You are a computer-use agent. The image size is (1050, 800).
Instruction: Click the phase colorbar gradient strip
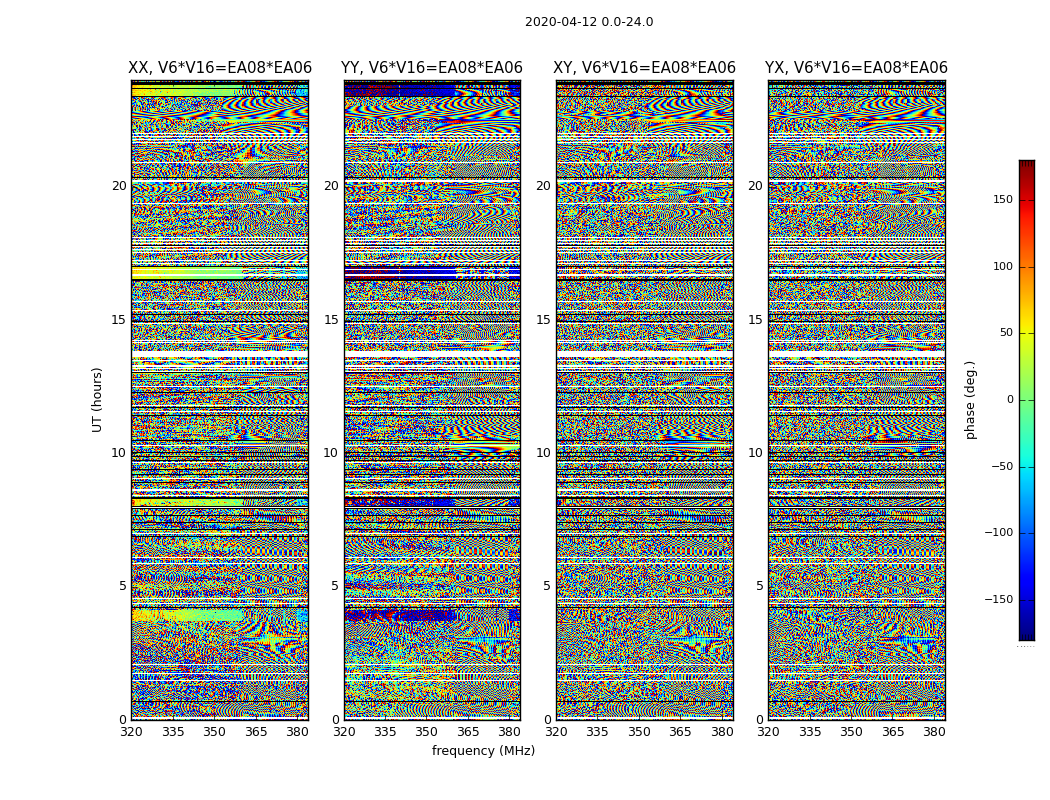click(1027, 400)
